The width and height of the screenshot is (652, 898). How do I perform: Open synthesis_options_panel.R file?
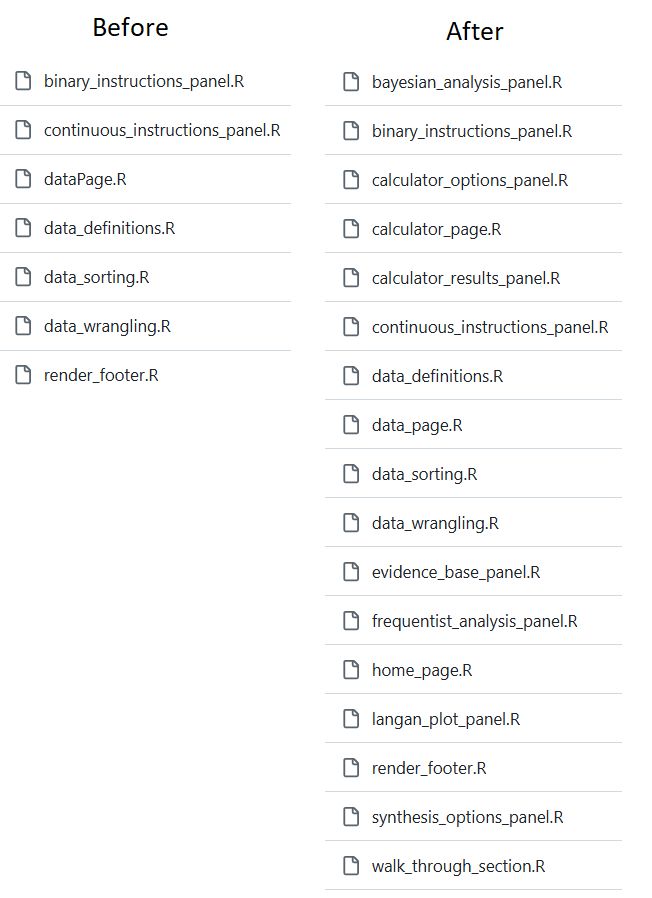click(x=467, y=817)
